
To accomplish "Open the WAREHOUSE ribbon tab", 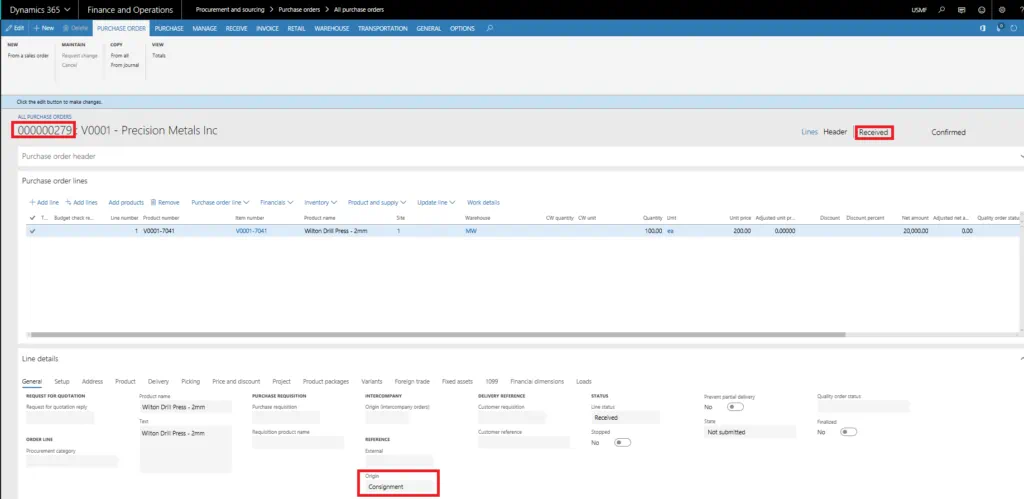I will click(x=332, y=29).
